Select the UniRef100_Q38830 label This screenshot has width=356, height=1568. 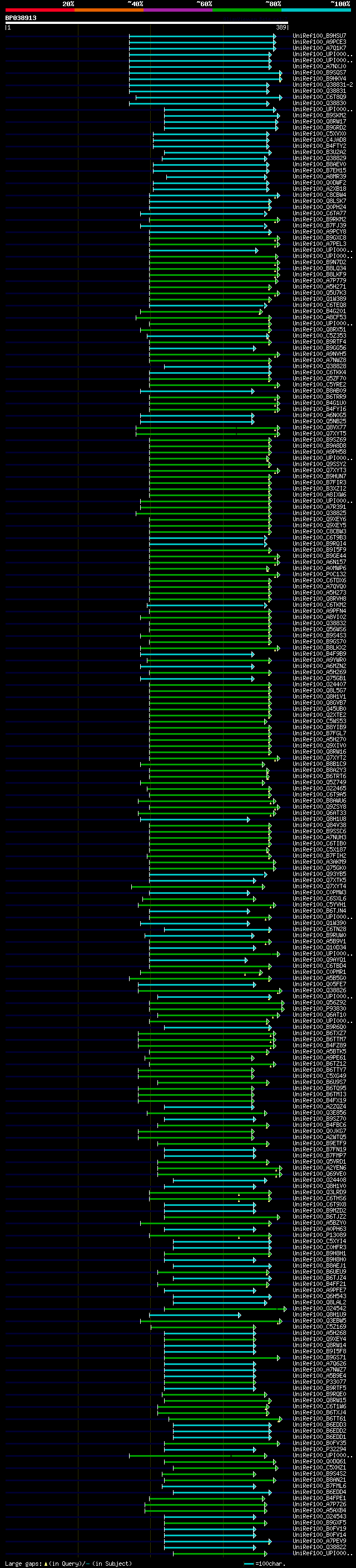(x=319, y=103)
